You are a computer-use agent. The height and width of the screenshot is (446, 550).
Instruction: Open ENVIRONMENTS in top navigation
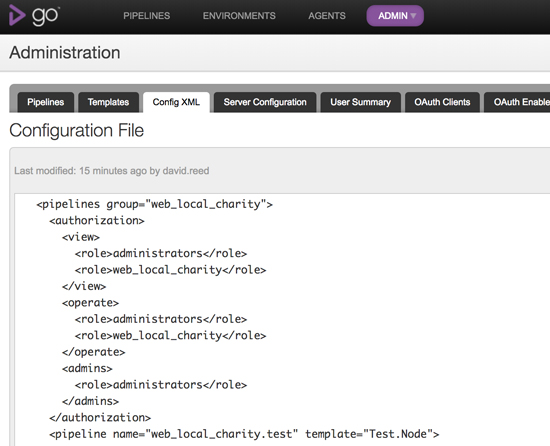239,16
